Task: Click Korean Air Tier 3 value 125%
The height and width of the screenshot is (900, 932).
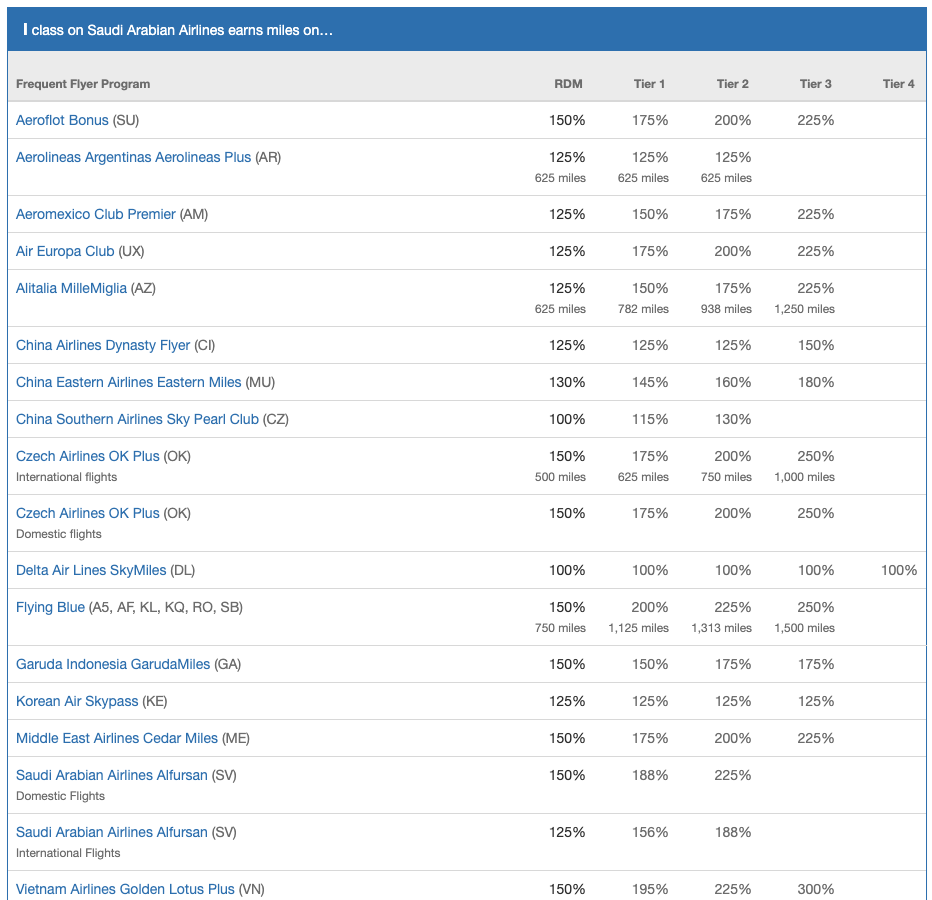Action: (x=816, y=701)
